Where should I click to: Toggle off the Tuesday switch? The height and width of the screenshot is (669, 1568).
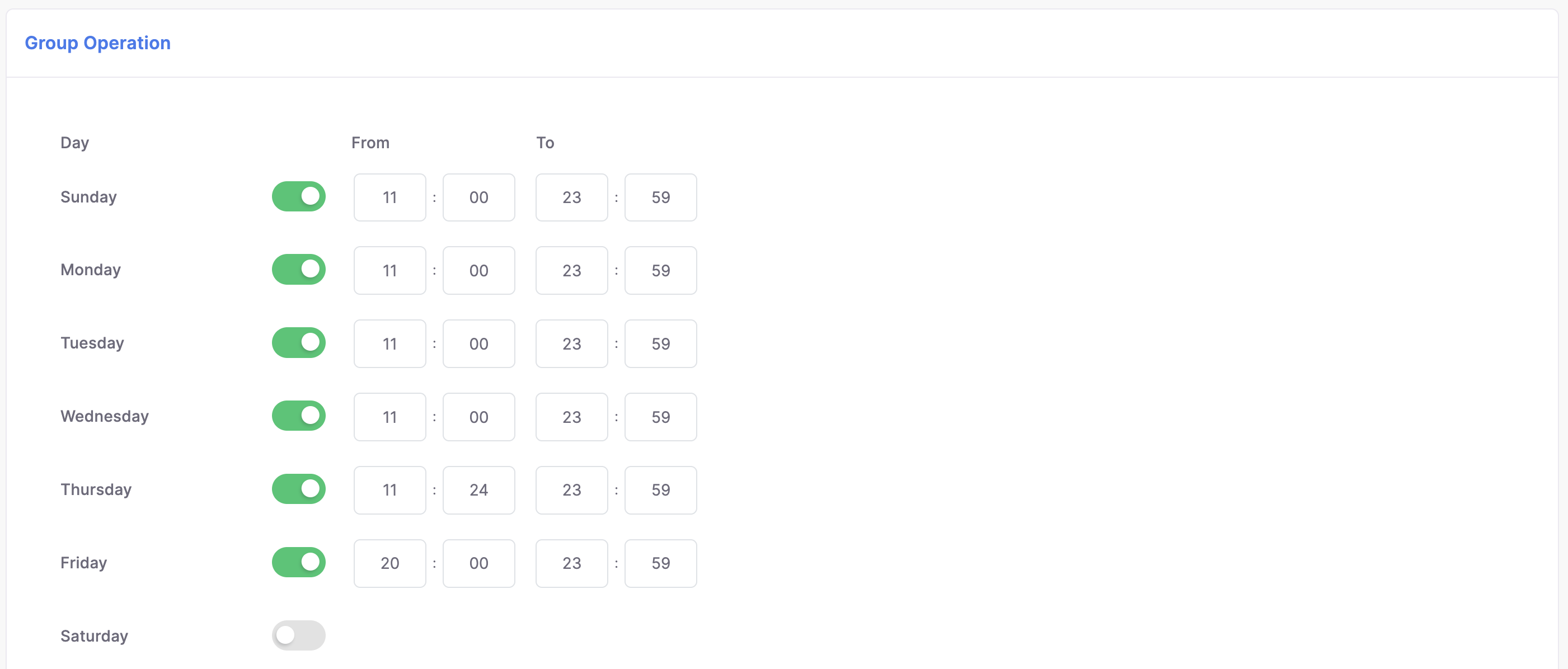[x=298, y=343]
